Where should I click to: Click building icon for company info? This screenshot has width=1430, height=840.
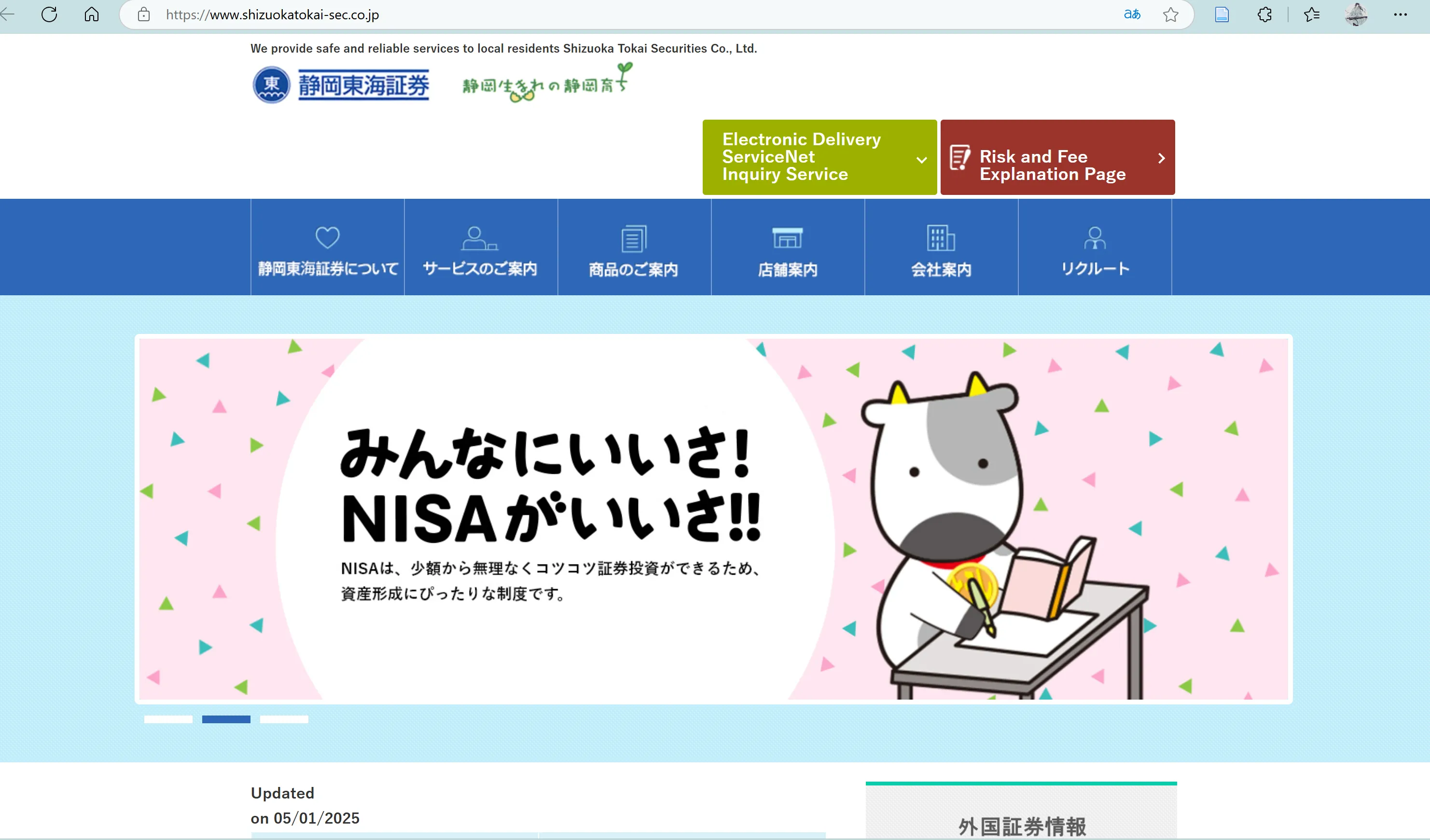click(941, 238)
